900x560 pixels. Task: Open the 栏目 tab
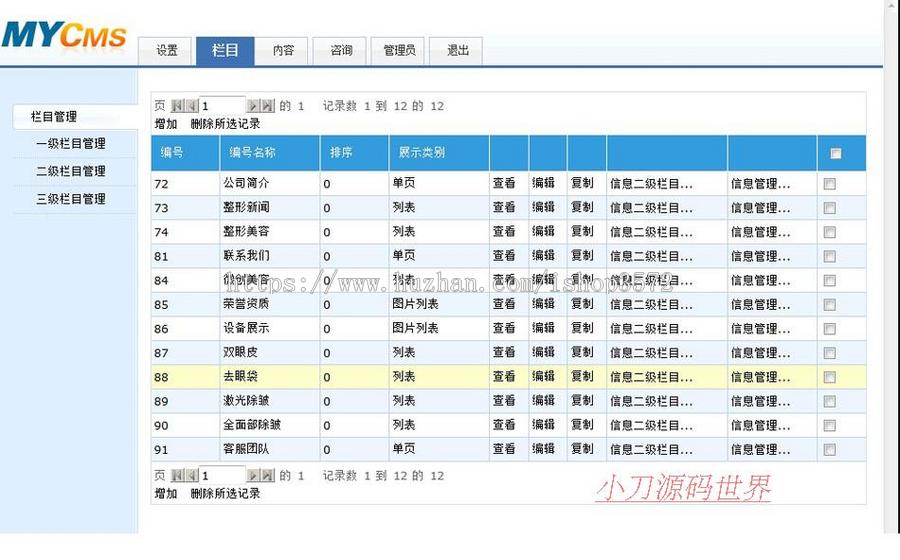225,50
